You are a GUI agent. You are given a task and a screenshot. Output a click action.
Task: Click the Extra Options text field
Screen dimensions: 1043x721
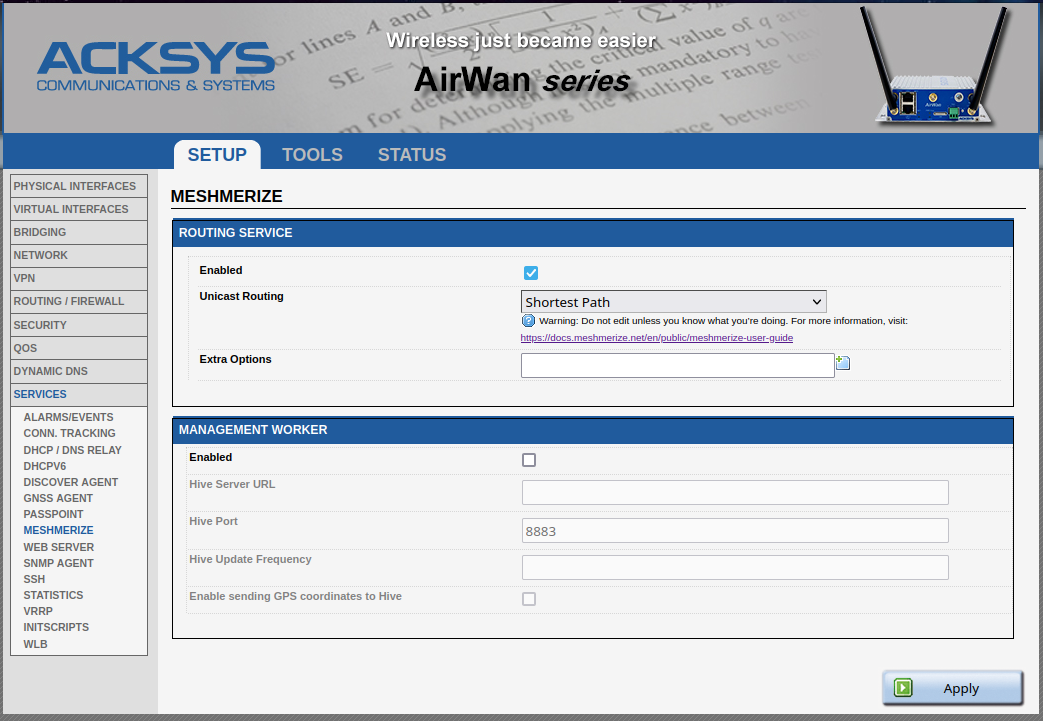coord(677,366)
